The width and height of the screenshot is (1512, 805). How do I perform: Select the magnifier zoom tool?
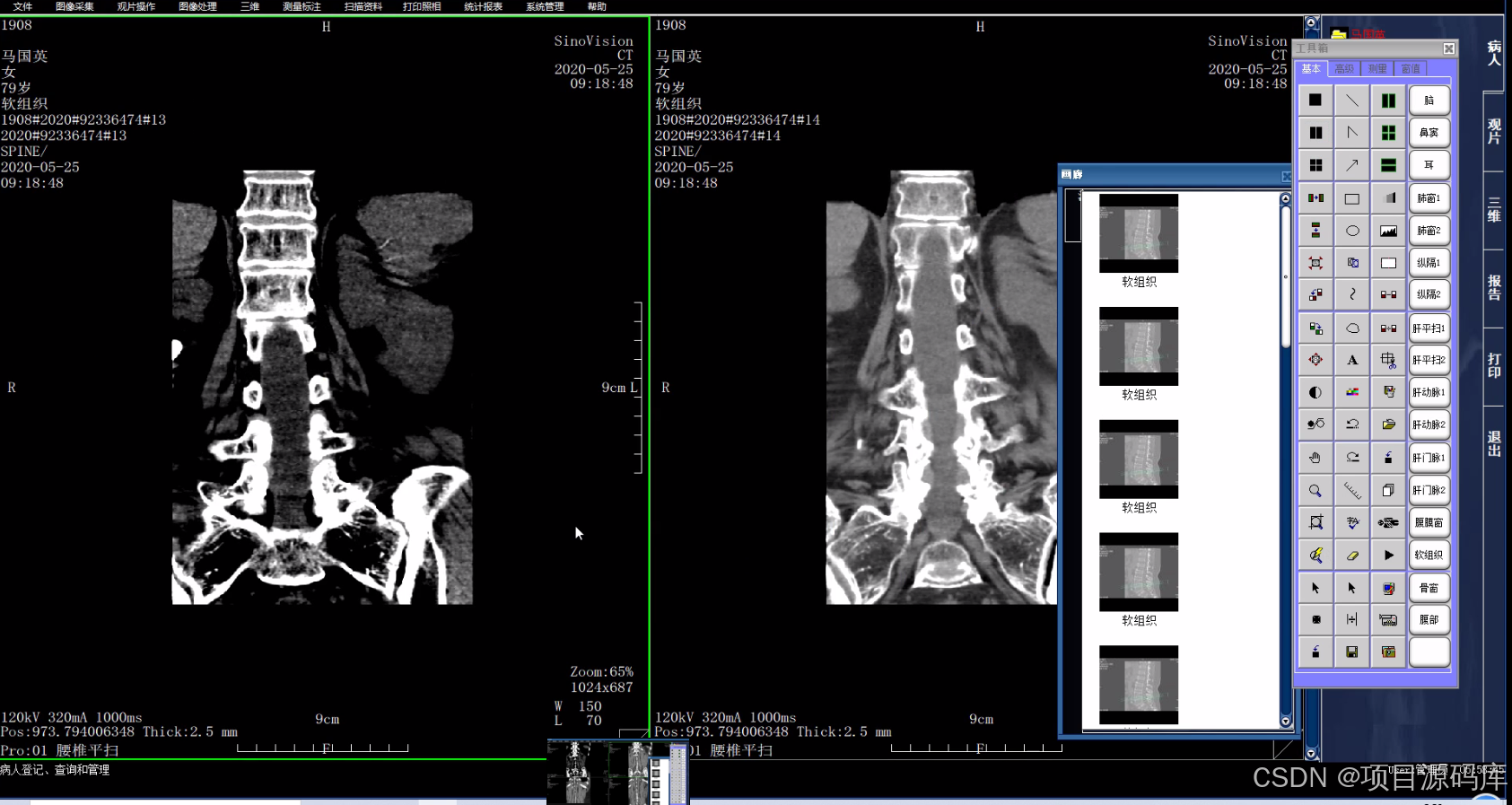[x=1315, y=490]
